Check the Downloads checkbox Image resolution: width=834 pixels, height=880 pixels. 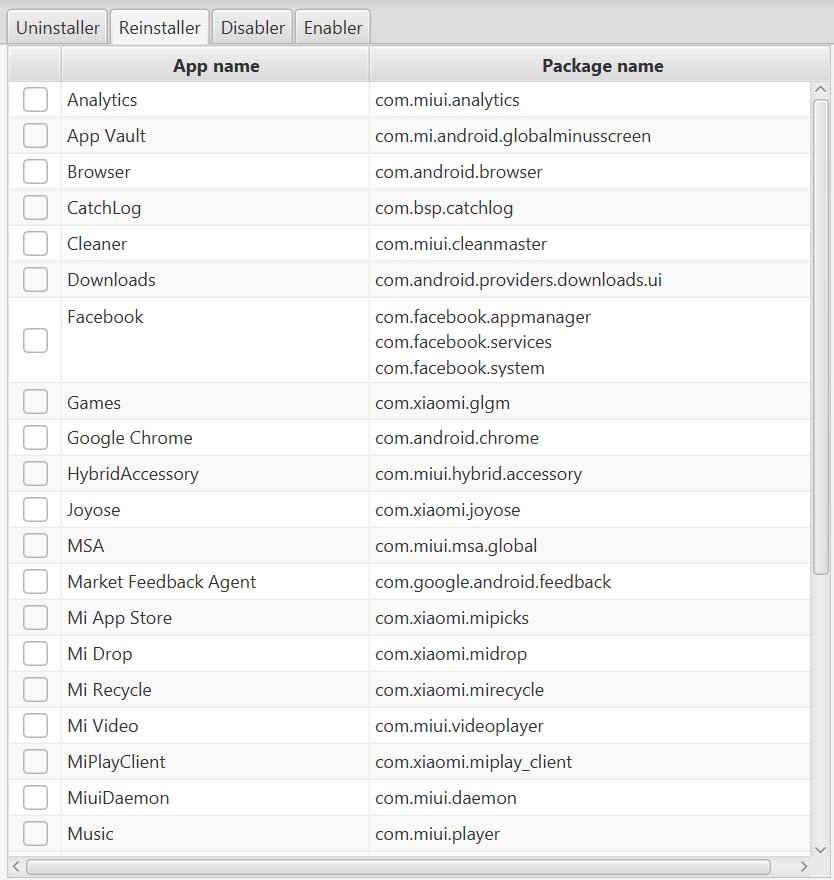[x=35, y=279]
